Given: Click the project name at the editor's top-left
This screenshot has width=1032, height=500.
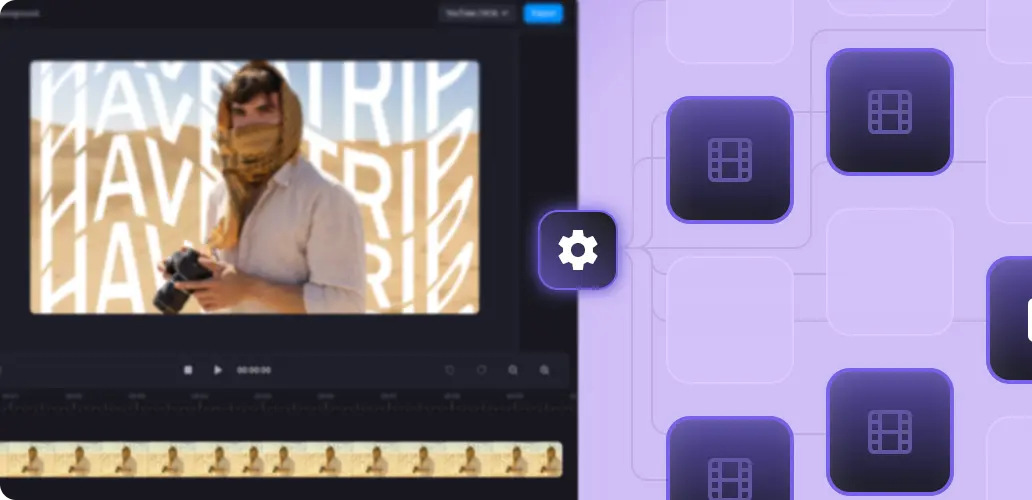Looking at the screenshot, I should (18, 14).
